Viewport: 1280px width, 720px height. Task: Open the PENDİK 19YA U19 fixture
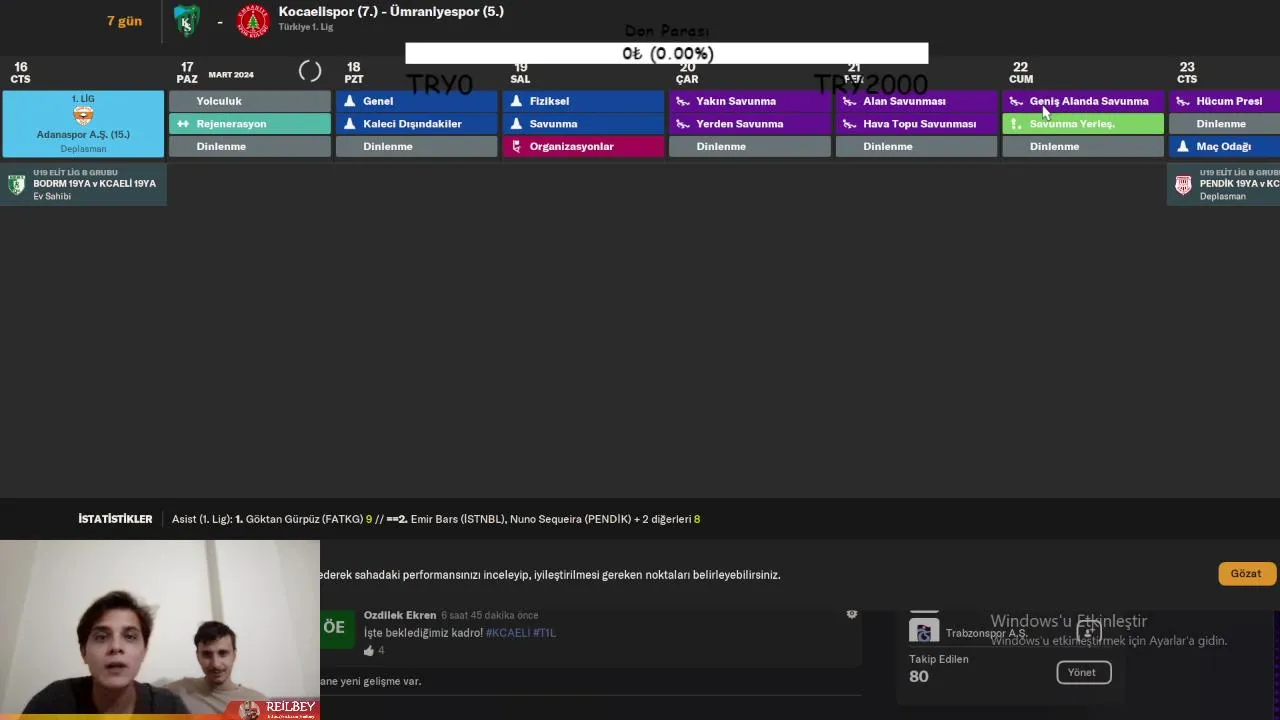pos(1223,184)
